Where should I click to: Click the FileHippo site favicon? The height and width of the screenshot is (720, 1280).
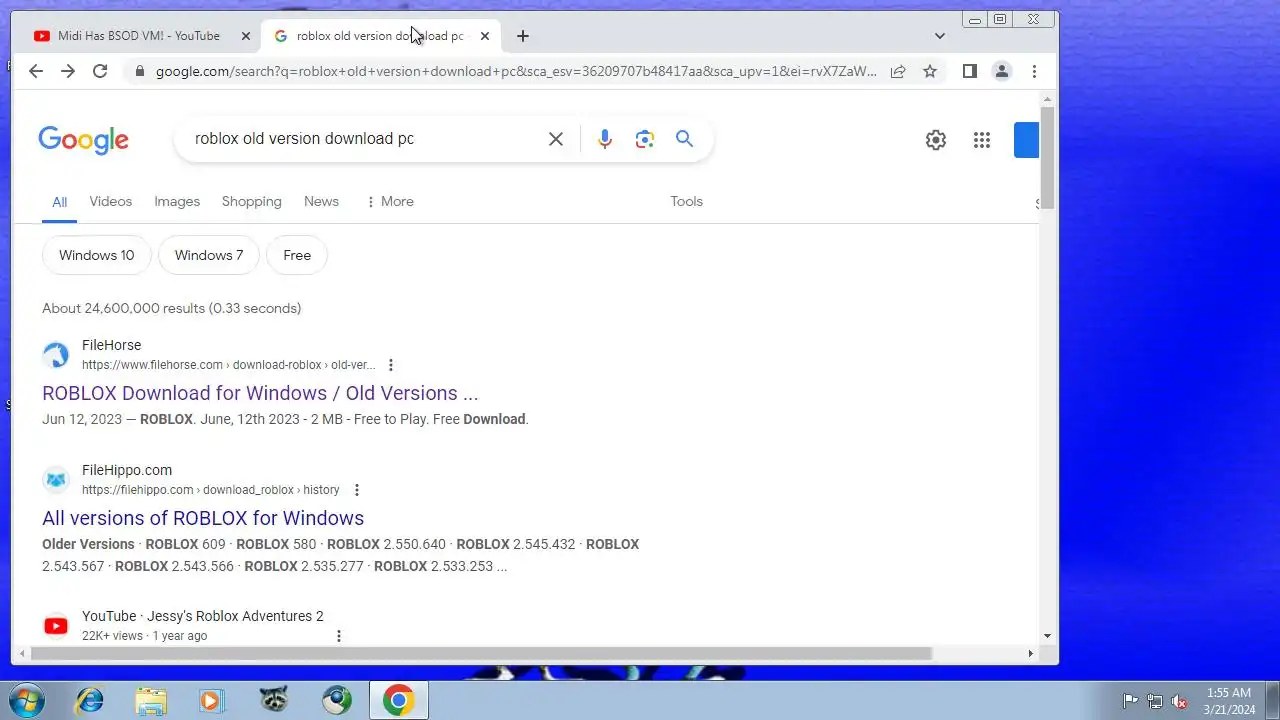(56, 480)
